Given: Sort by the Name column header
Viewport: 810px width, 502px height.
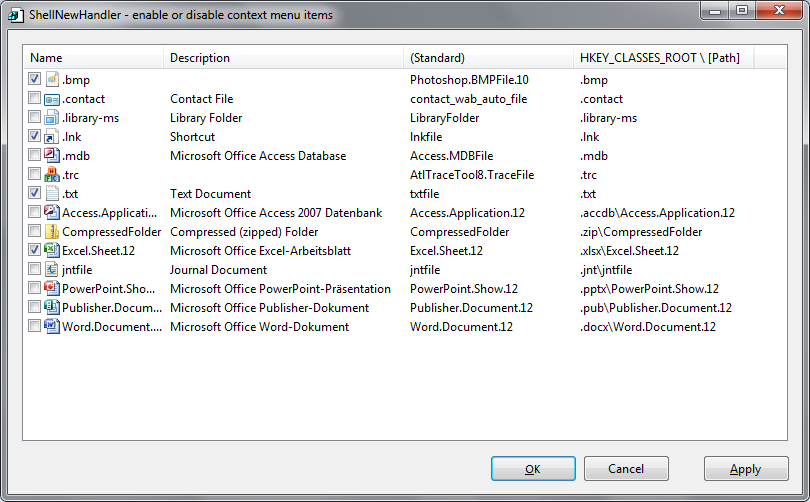Looking at the screenshot, I should pos(94,58).
